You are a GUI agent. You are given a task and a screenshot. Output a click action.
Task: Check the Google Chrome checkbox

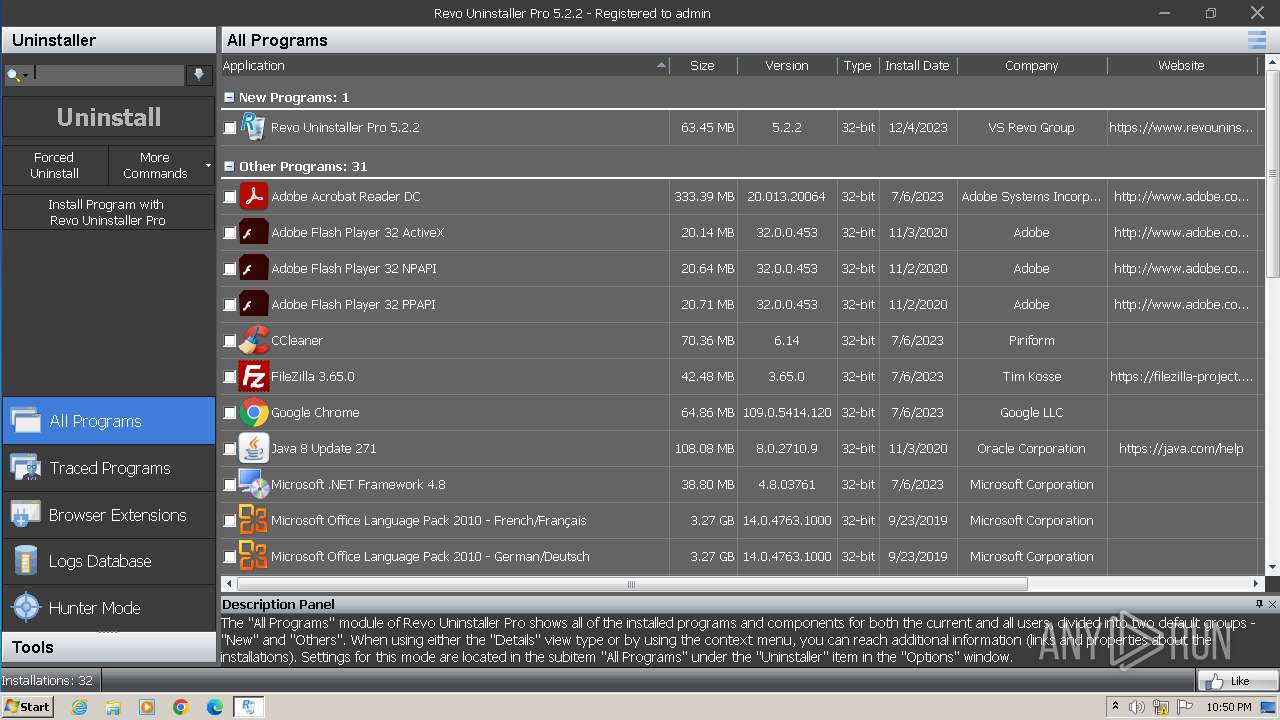pos(230,413)
